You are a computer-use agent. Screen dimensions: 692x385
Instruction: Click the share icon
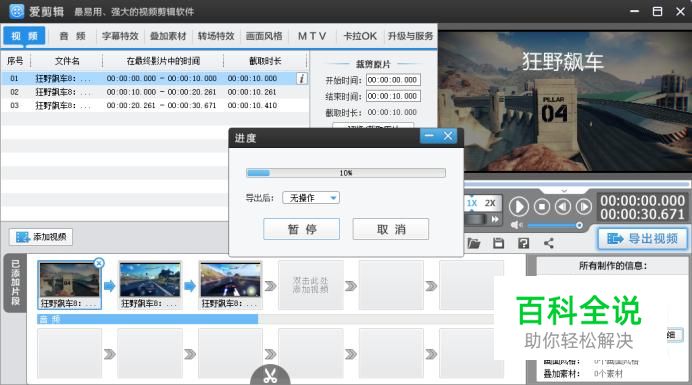click(x=549, y=243)
